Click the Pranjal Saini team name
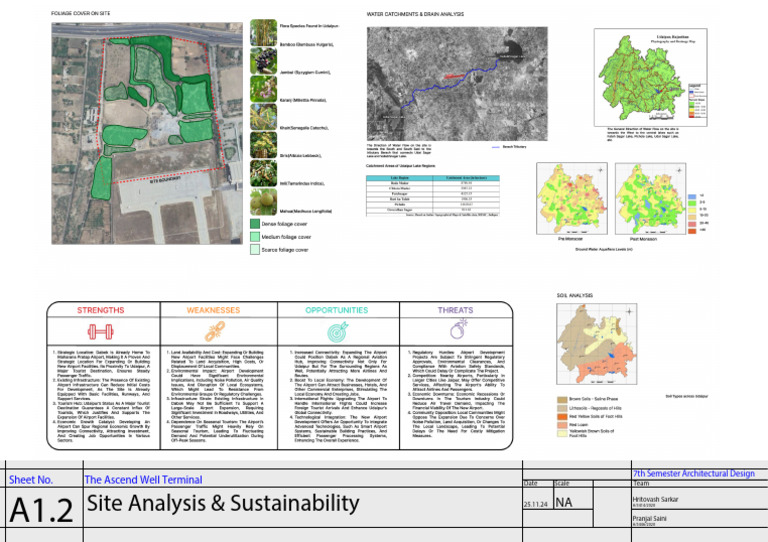 (x=649, y=518)
